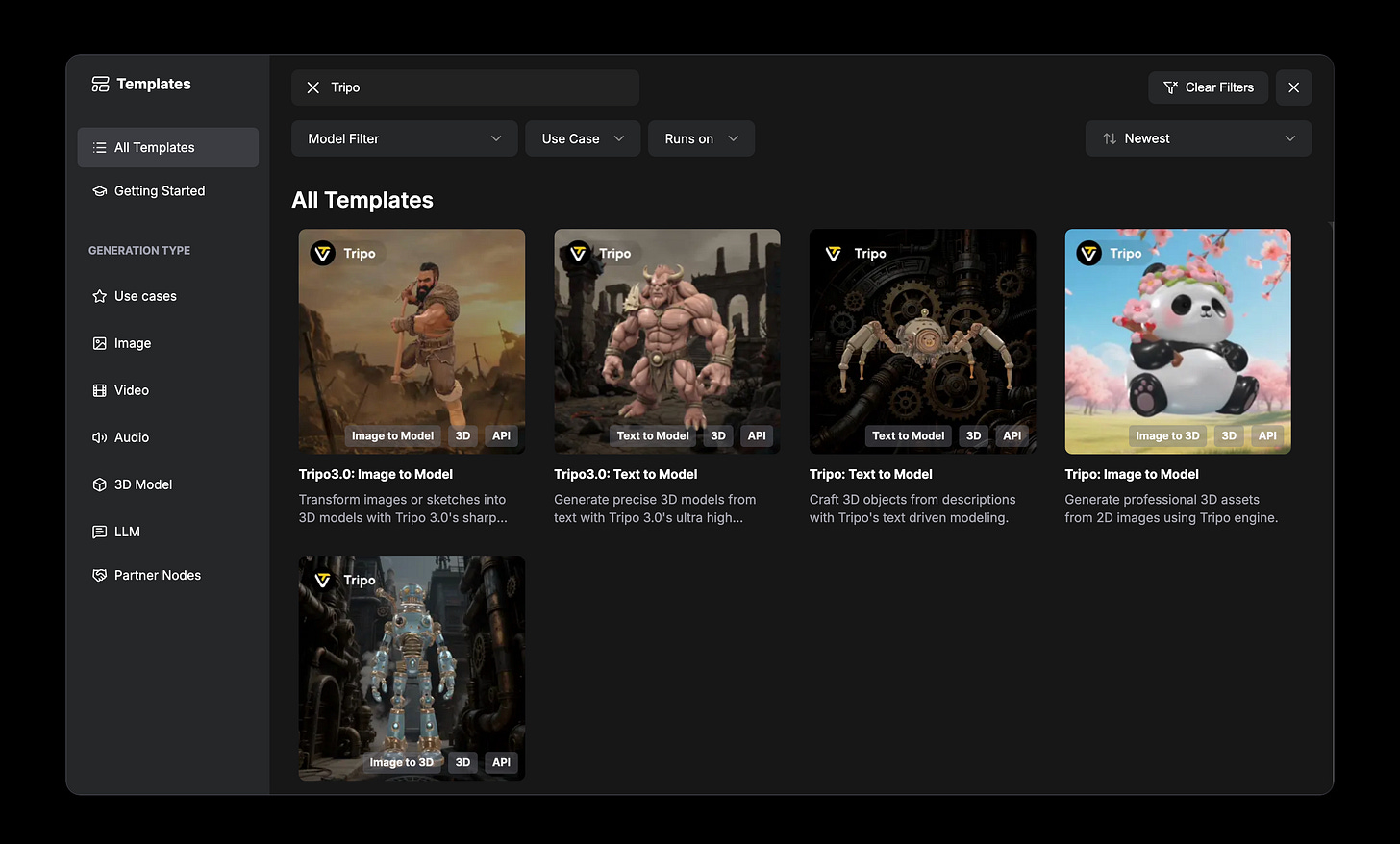Click the Templates header icon

point(100,85)
